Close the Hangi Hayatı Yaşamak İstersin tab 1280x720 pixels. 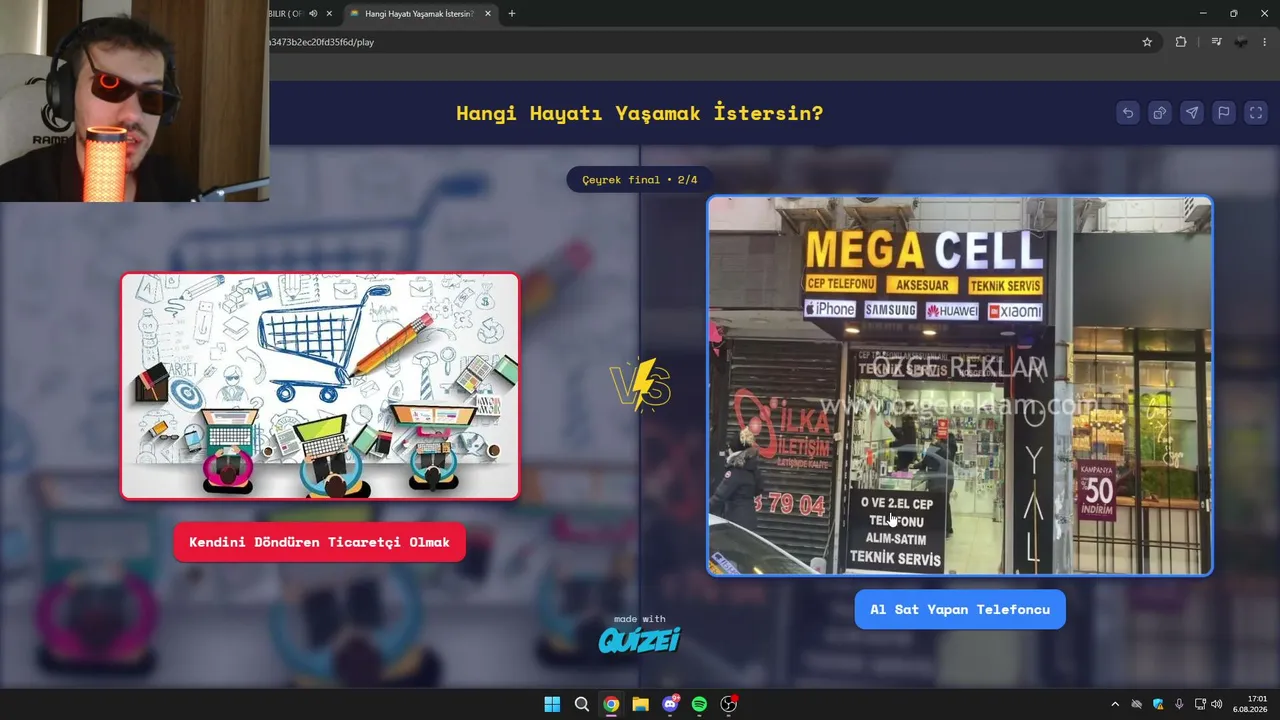click(488, 14)
